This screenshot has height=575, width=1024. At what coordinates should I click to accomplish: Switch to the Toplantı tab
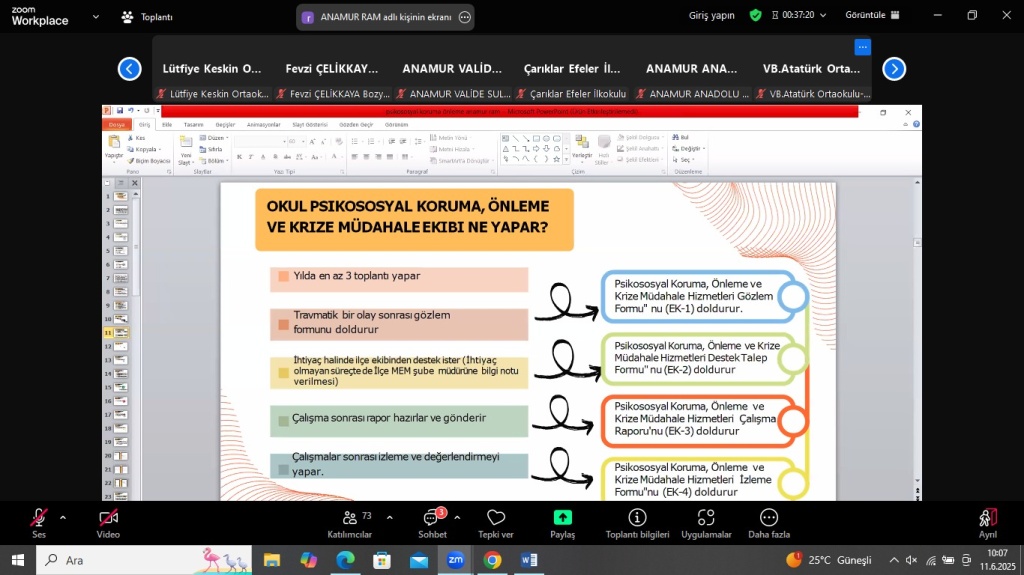coord(146,17)
